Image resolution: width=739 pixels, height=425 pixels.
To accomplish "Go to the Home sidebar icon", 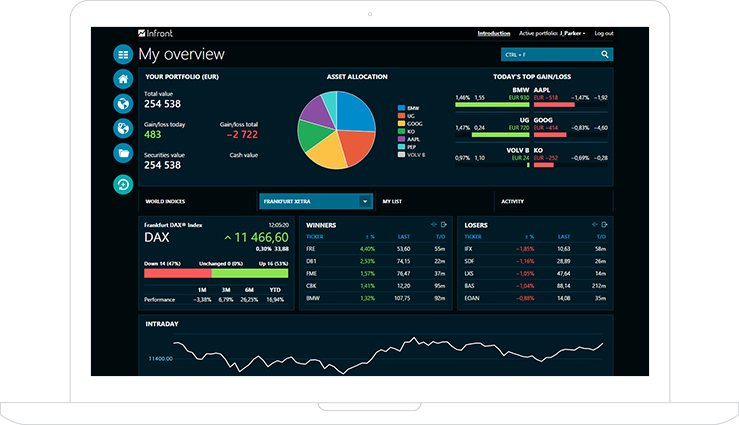I will coord(123,79).
